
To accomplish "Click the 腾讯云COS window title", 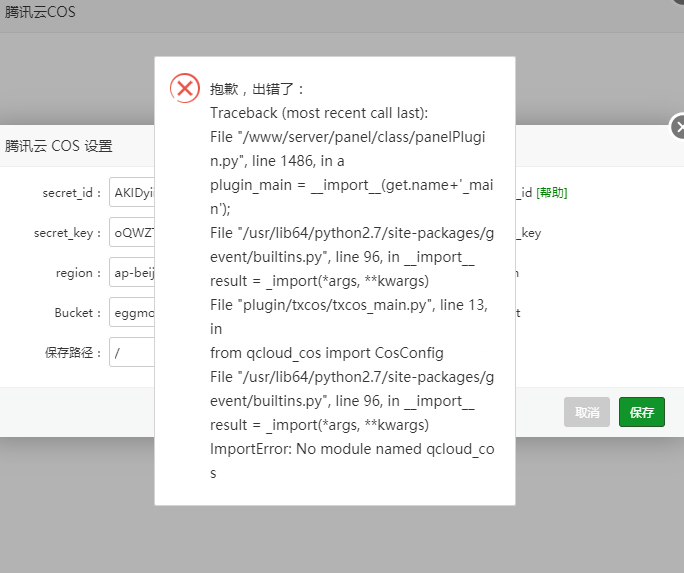I will click(40, 12).
